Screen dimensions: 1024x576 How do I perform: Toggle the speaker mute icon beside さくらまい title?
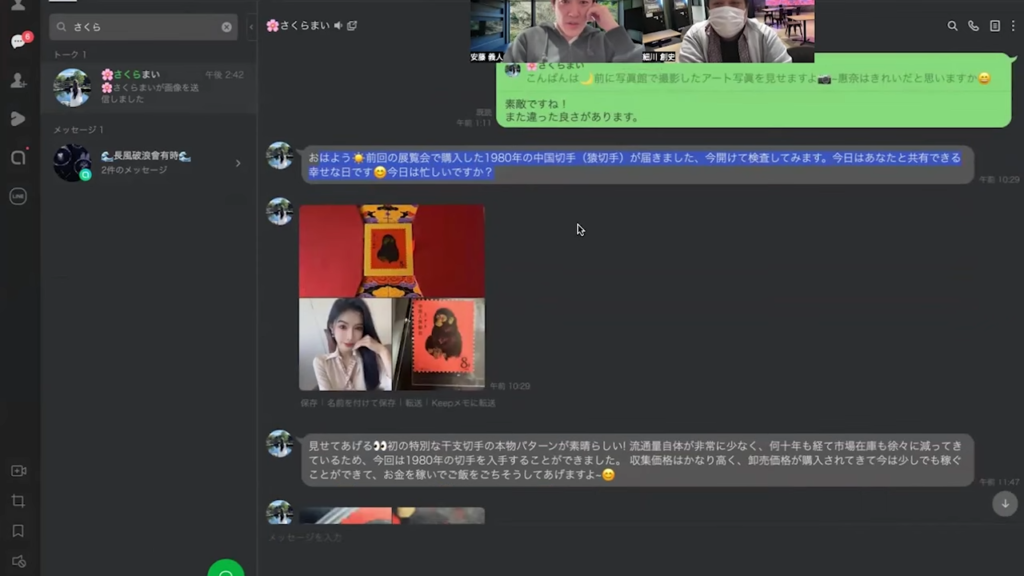[338, 25]
